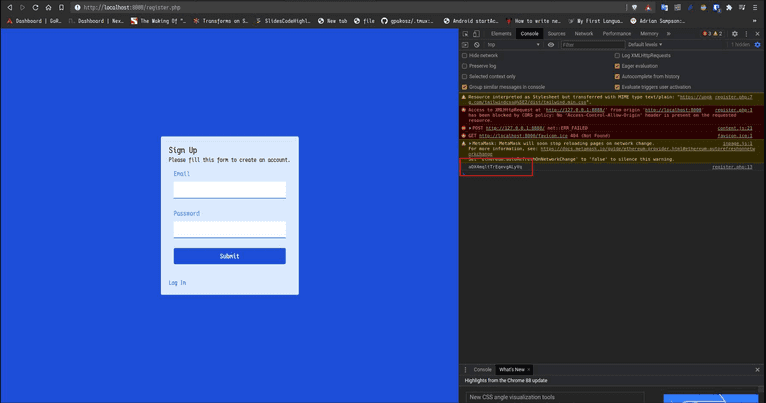
Task: Open the top context selector dropdown
Action: [513, 45]
